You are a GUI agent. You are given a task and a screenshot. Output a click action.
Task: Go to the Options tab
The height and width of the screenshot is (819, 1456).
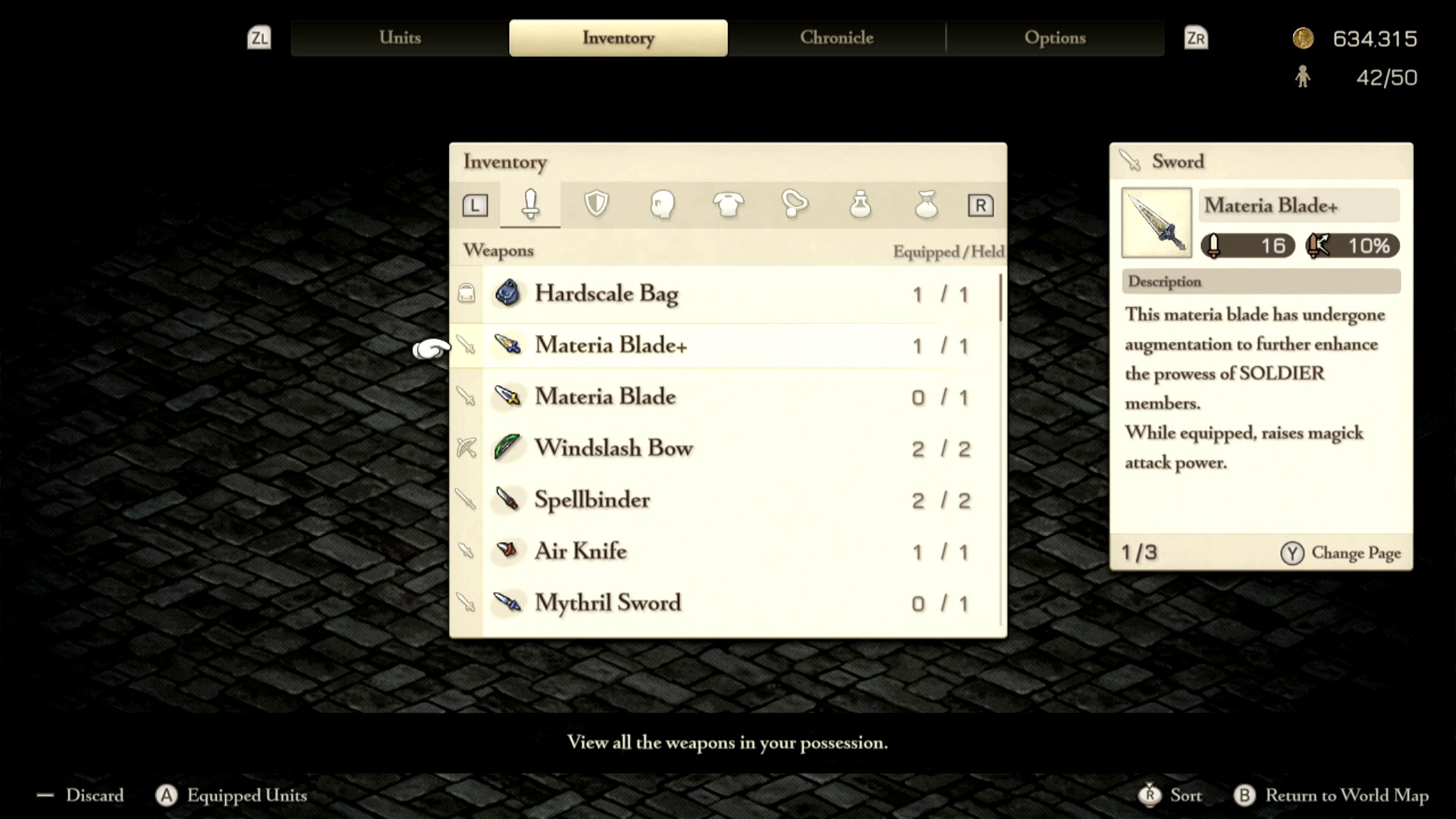pos(1055,38)
